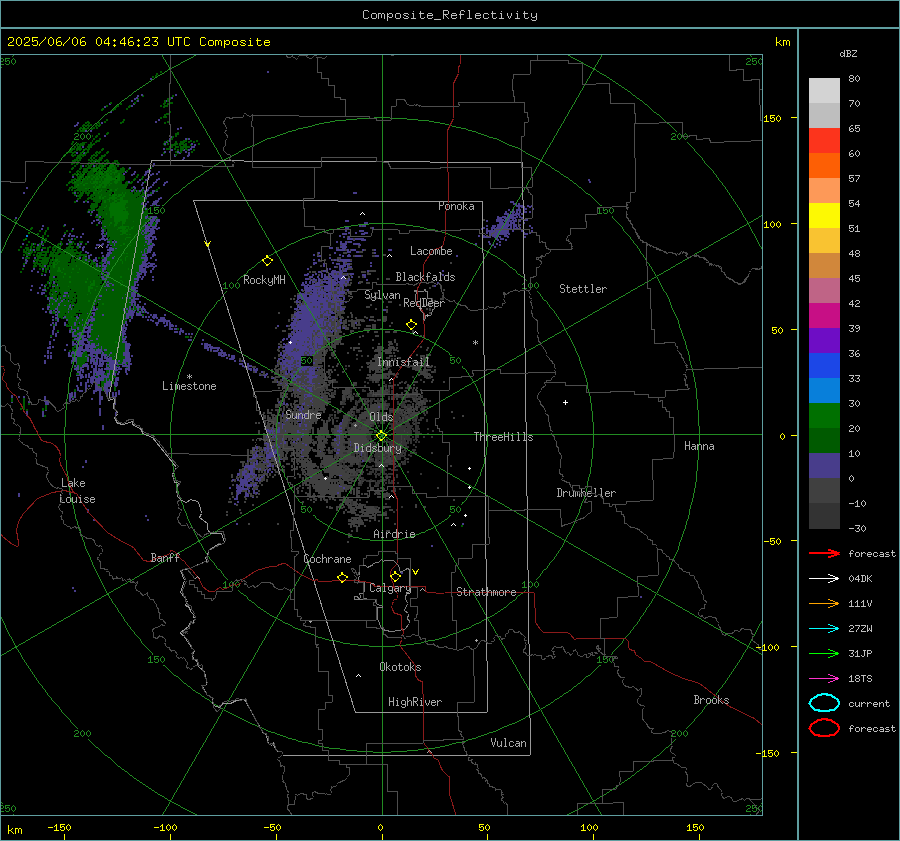900x841 pixels.
Task: Click the Drumheller city label
Action: [x=586, y=493]
